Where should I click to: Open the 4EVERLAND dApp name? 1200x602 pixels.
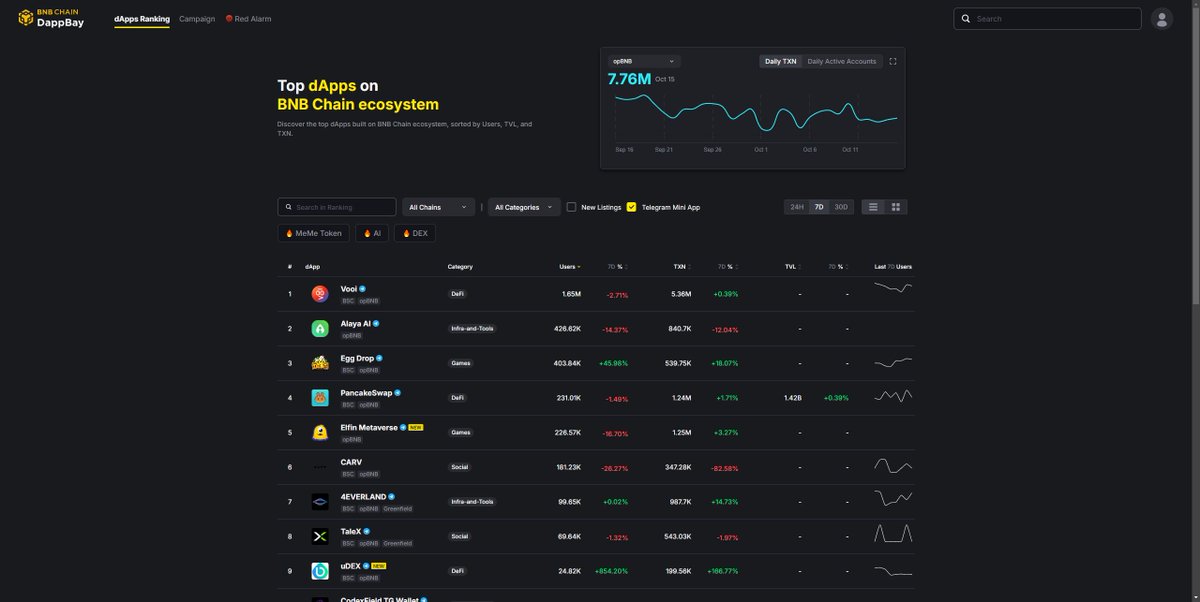coord(363,496)
